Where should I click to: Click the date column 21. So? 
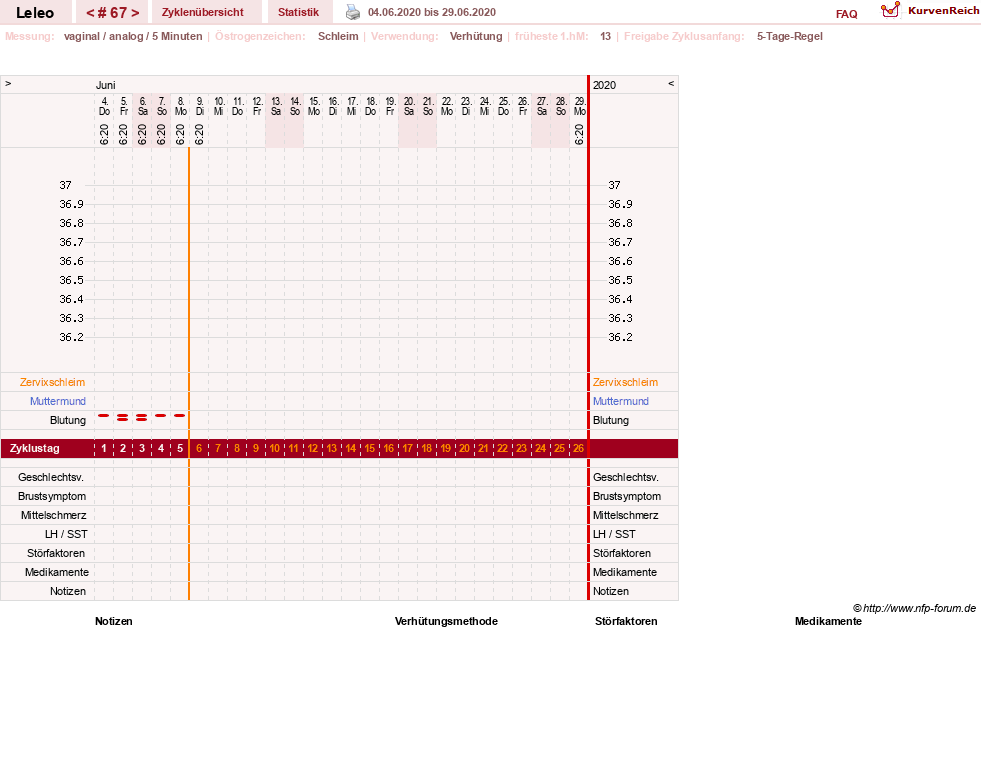point(428,106)
